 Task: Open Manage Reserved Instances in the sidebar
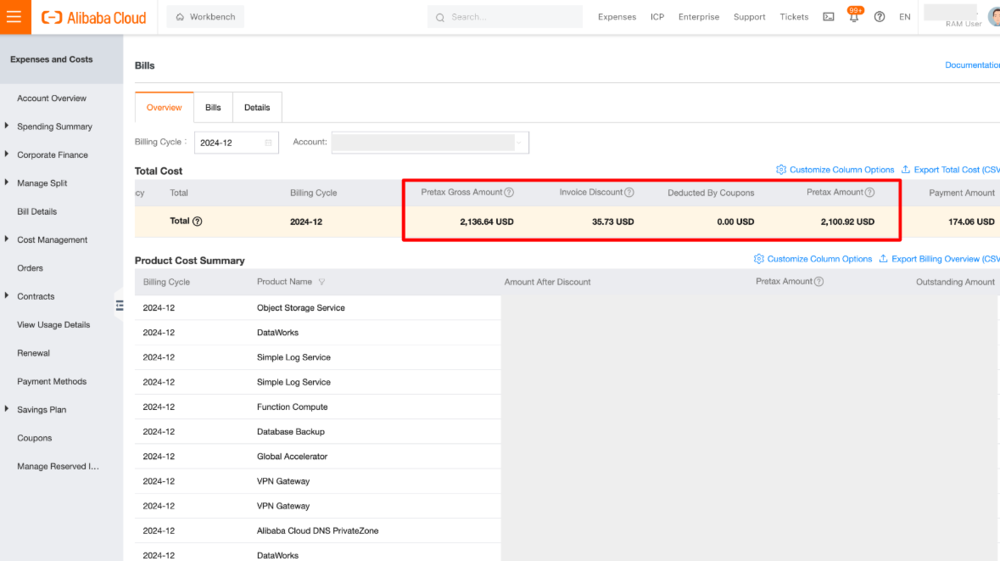[58, 466]
